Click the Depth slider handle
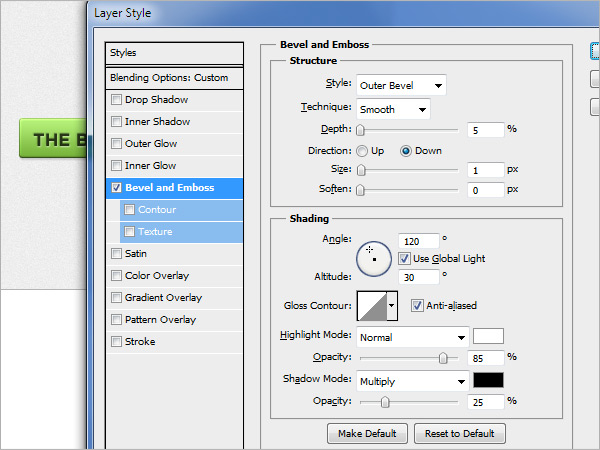The image size is (600, 450). tap(360, 130)
